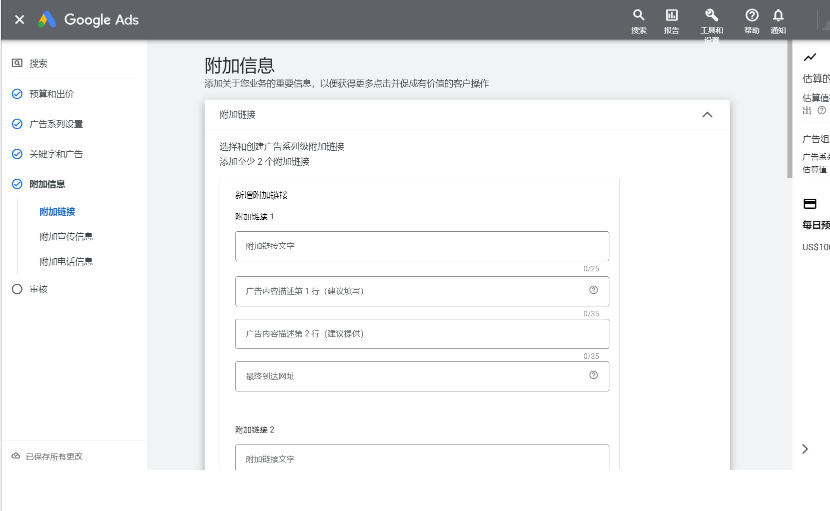Screen dimensions: 830x511
Task: Open the notifications bell icon
Action: [x=778, y=15]
